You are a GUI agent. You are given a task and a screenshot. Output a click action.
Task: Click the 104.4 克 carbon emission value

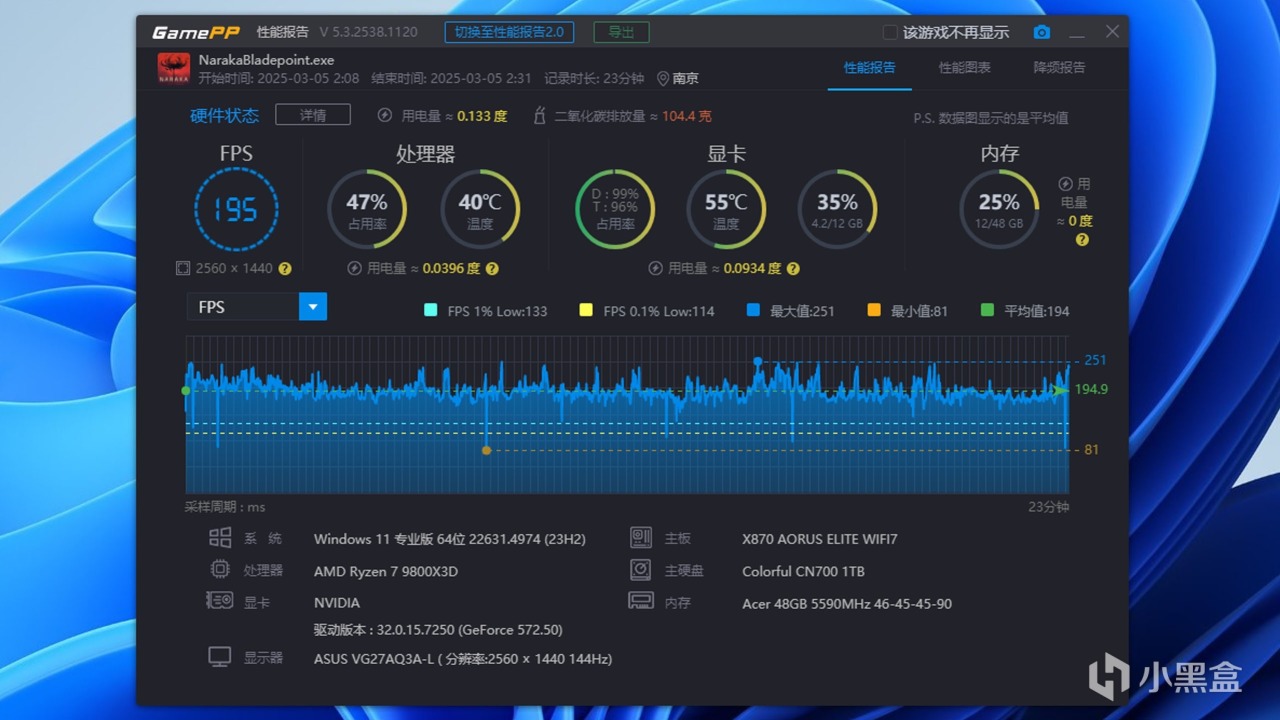(x=687, y=116)
